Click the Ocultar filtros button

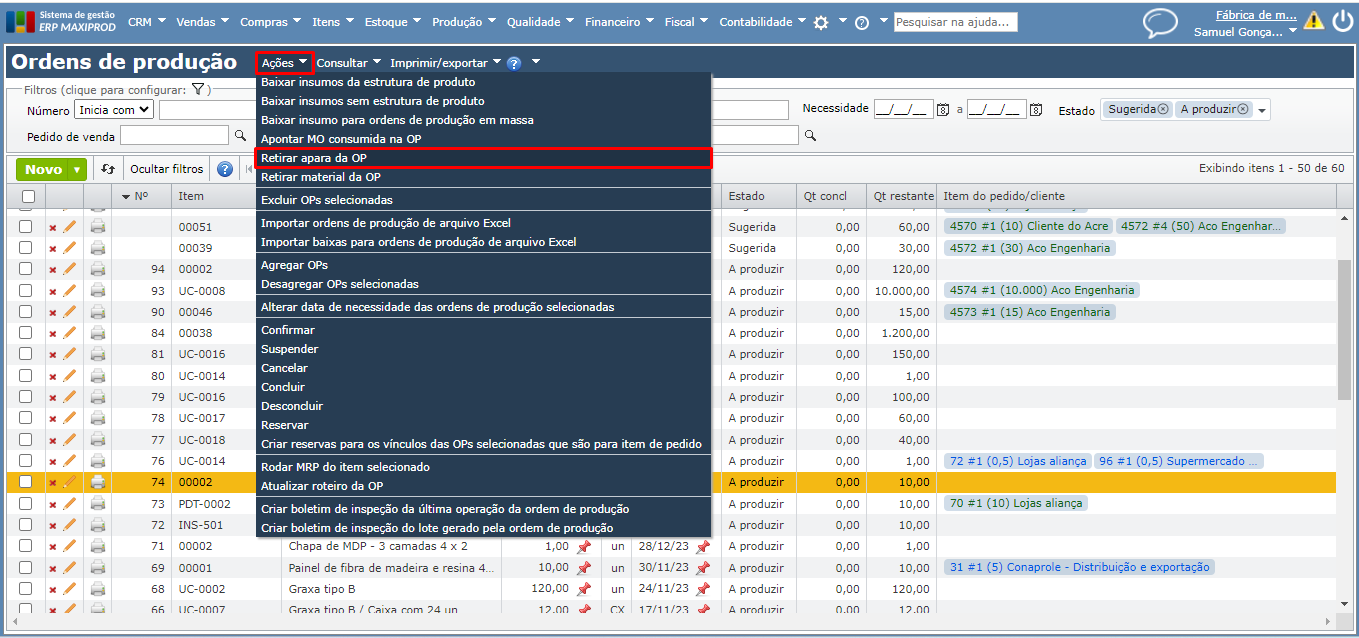click(x=168, y=170)
